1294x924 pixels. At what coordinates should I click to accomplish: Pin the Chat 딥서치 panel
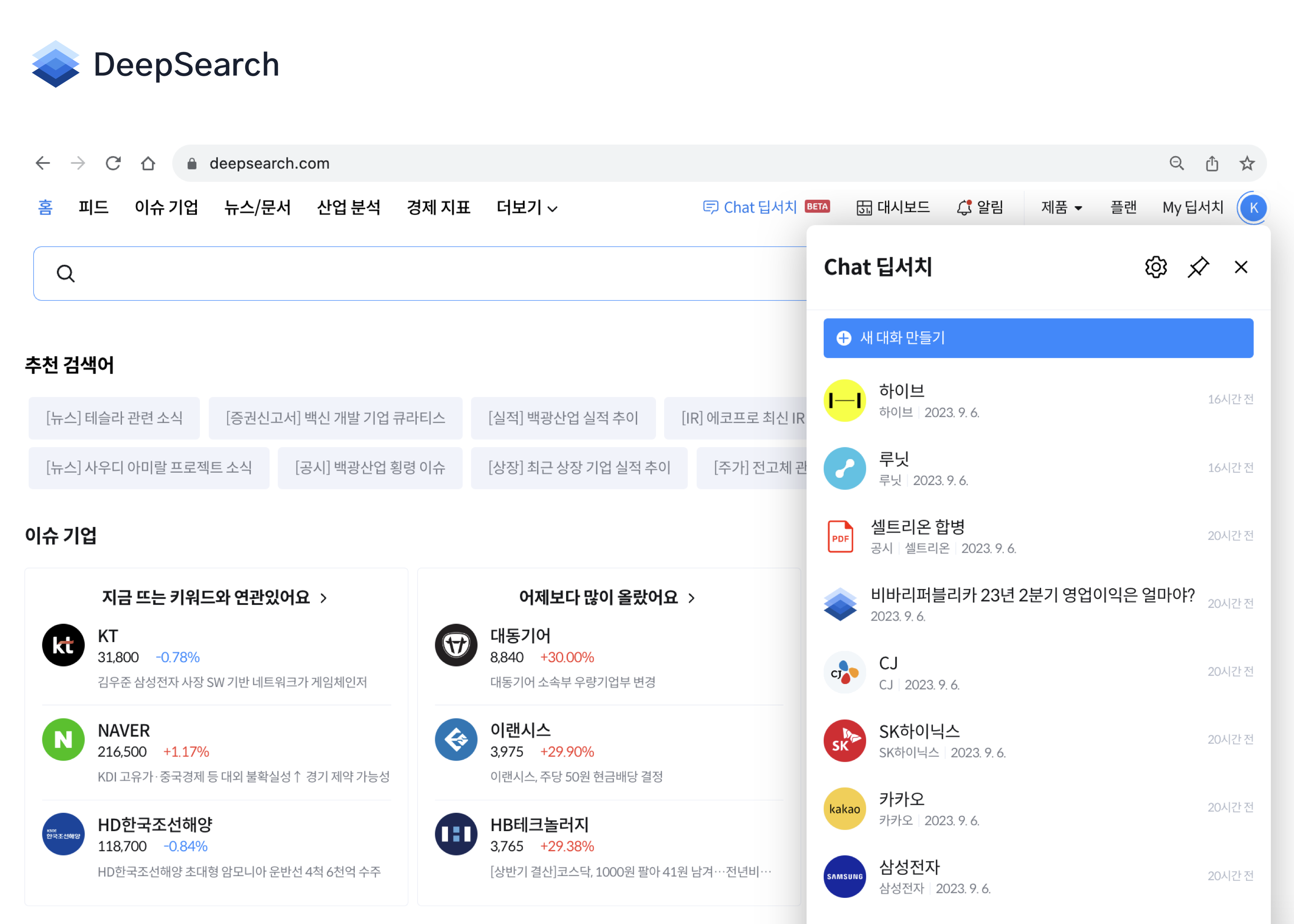click(1198, 267)
